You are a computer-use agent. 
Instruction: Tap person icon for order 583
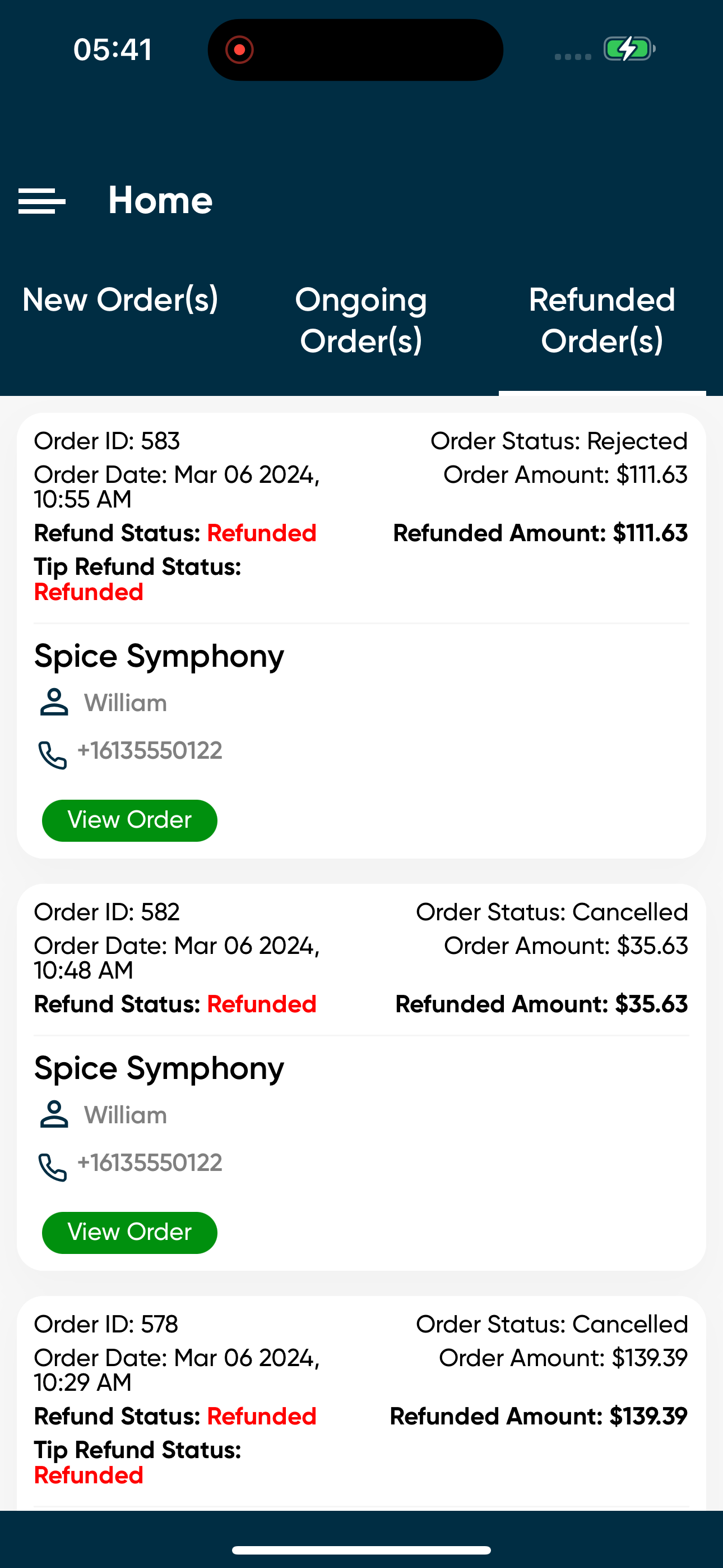coord(54,703)
